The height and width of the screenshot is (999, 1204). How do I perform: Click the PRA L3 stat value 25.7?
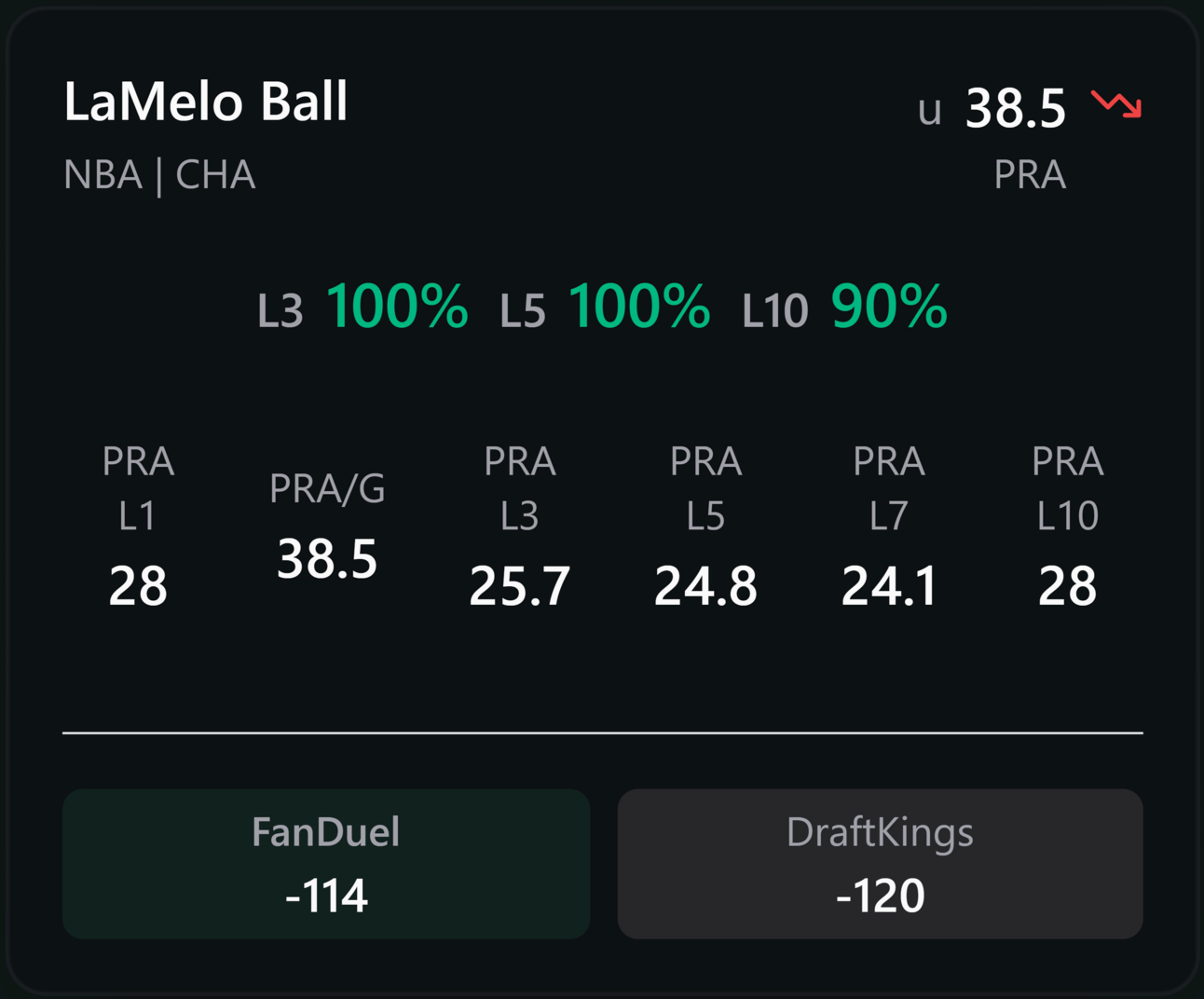click(x=520, y=586)
